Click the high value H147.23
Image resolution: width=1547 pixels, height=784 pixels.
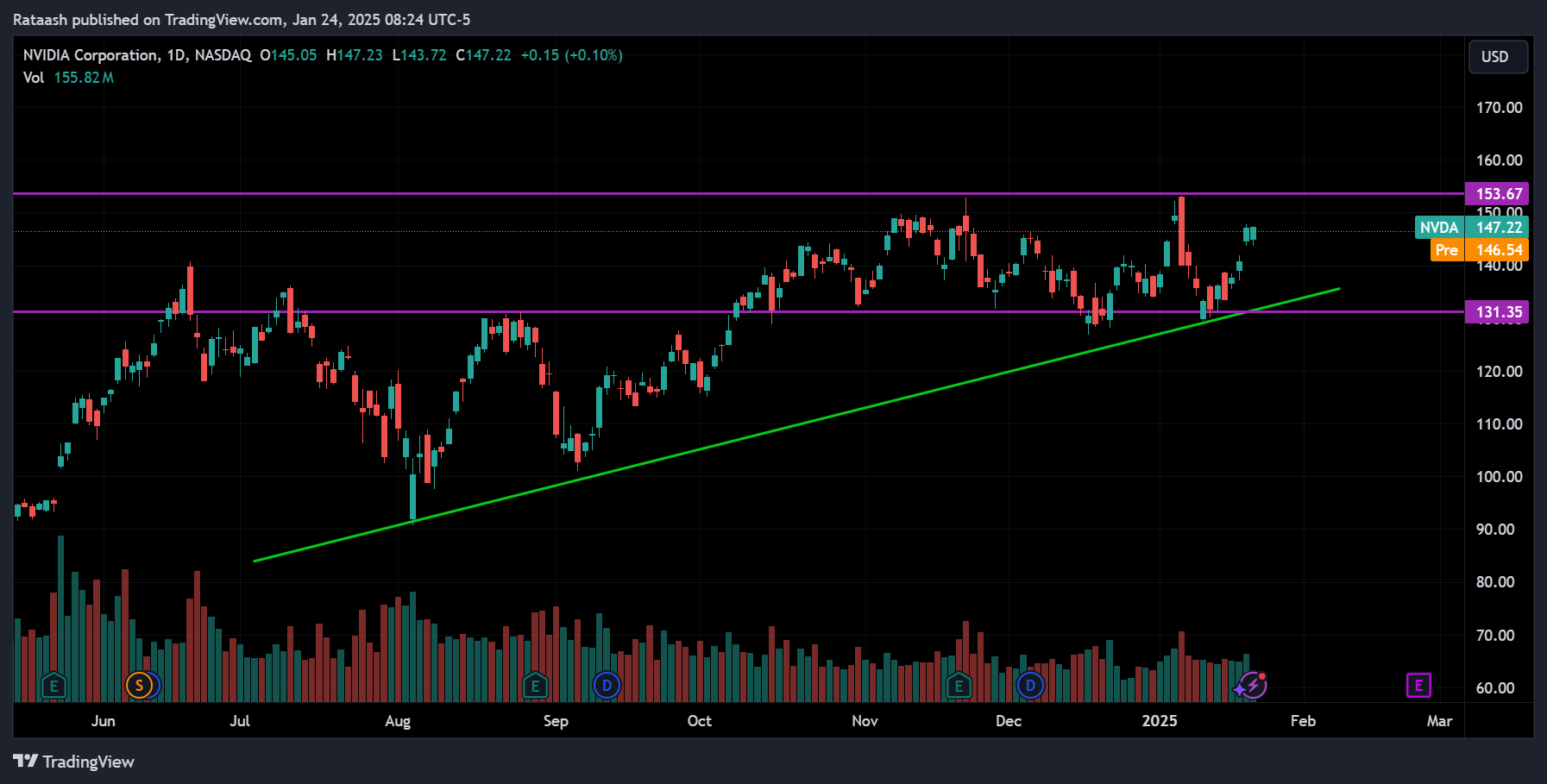tap(354, 55)
